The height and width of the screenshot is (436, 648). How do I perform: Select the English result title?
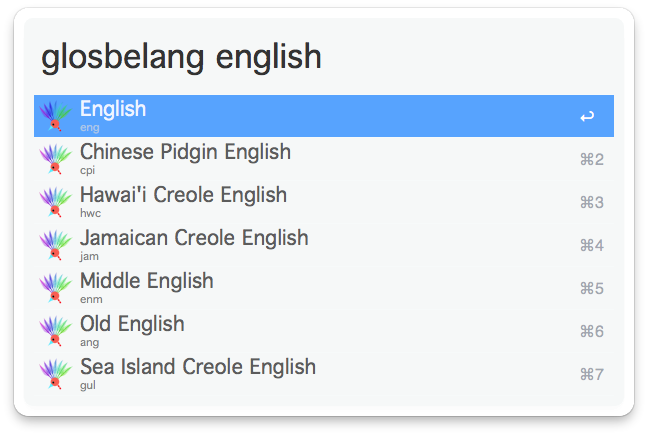[x=113, y=109]
